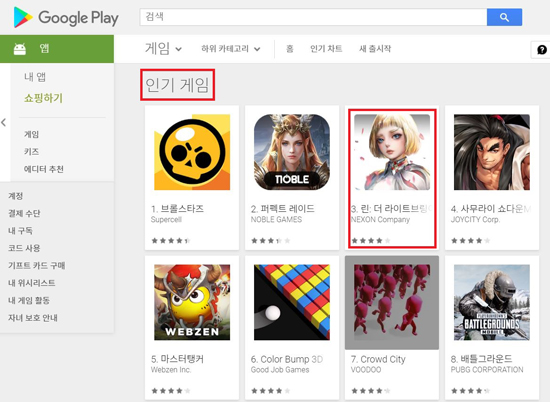Open the help question mark icon
The width and height of the screenshot is (550, 402).
[542, 50]
